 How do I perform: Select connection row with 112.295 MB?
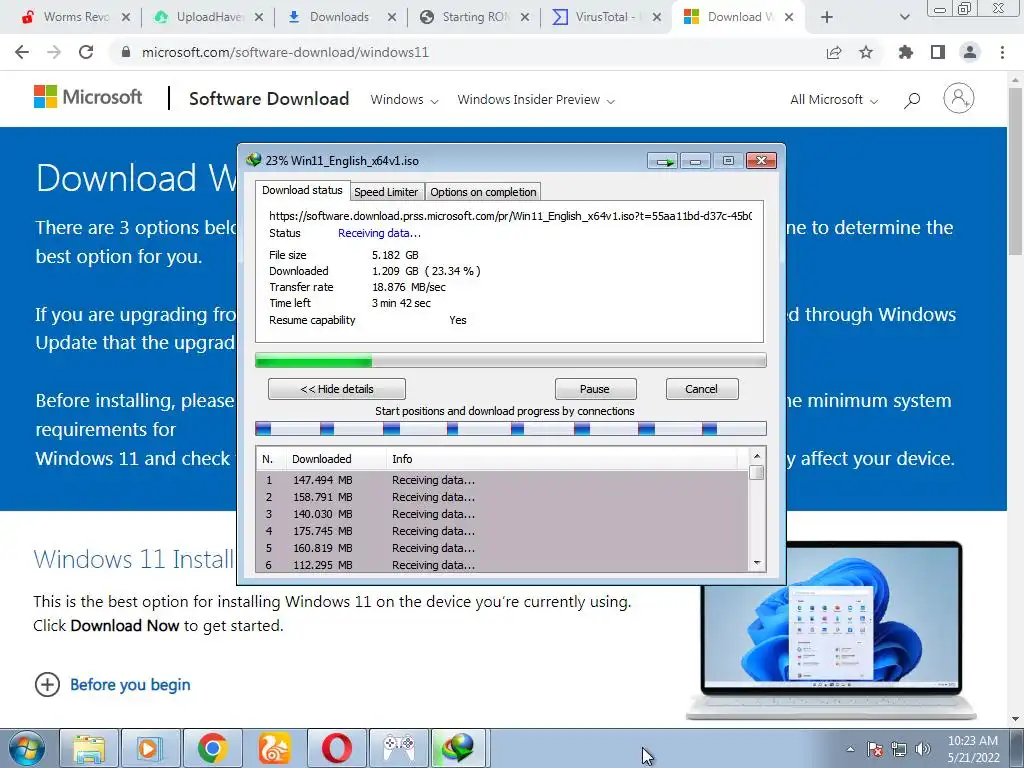pyautogui.click(x=503, y=564)
